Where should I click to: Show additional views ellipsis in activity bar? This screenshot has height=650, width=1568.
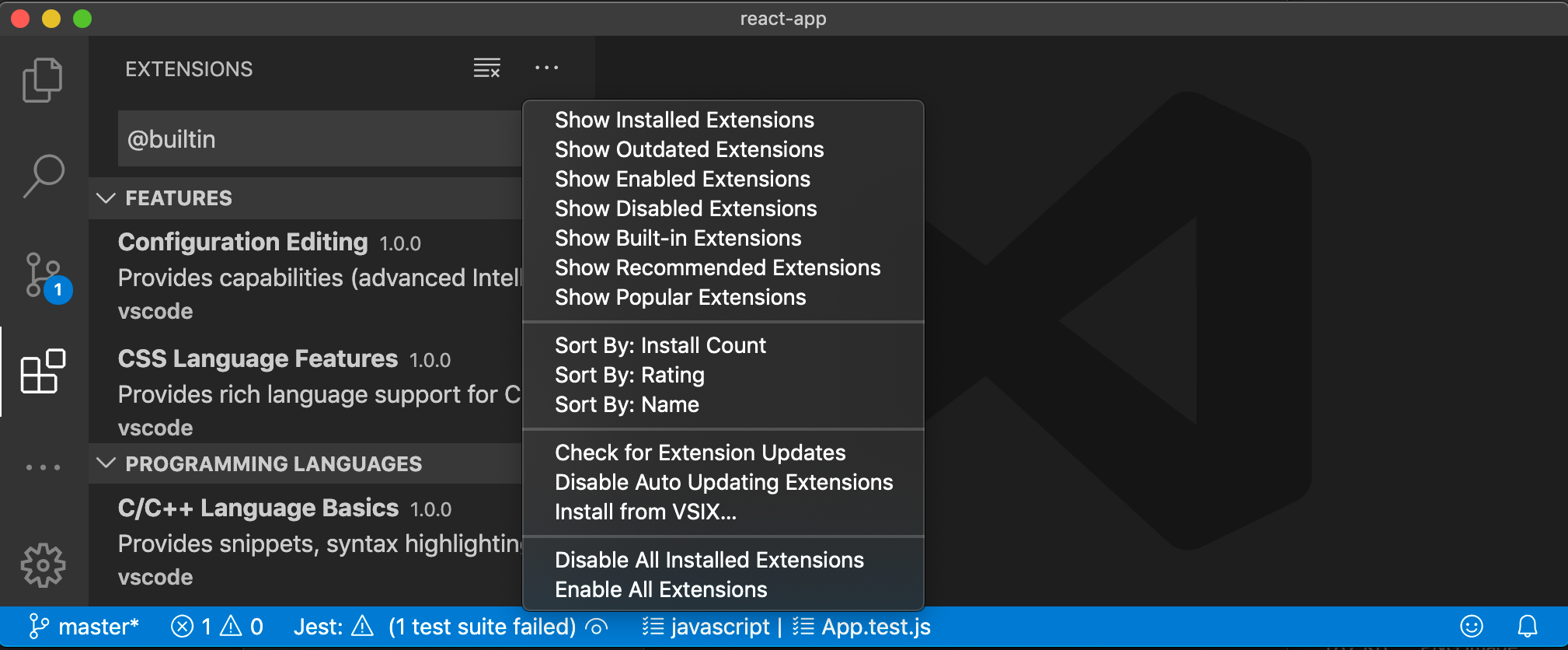[43, 467]
